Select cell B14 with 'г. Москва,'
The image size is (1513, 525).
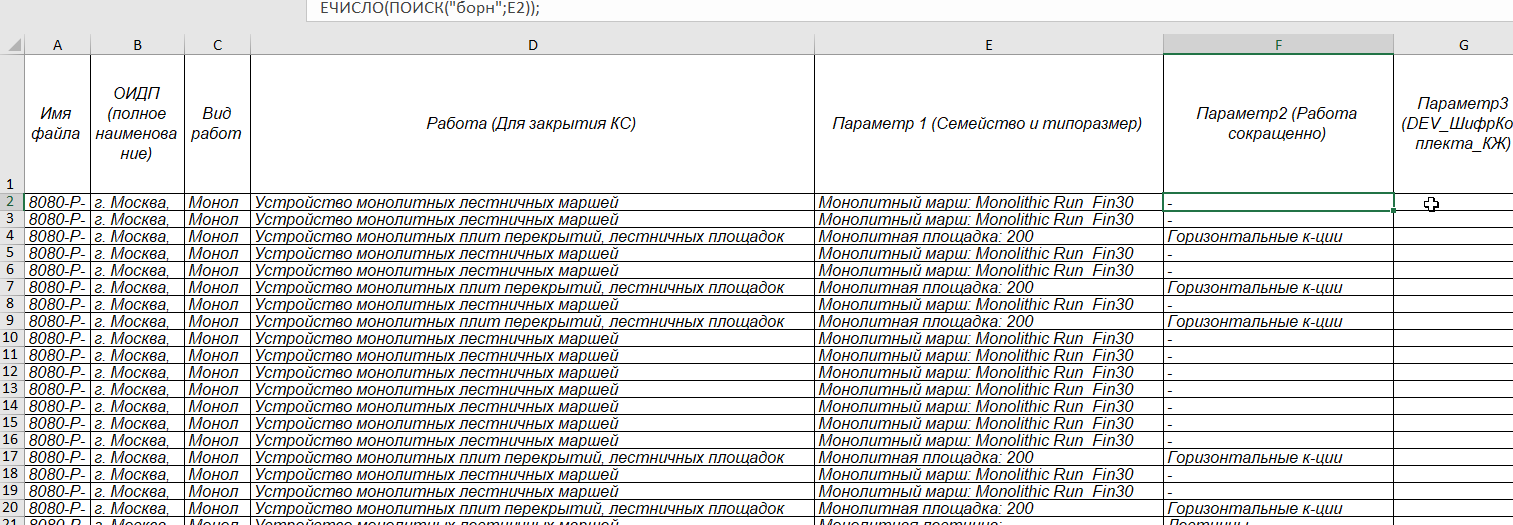point(137,406)
